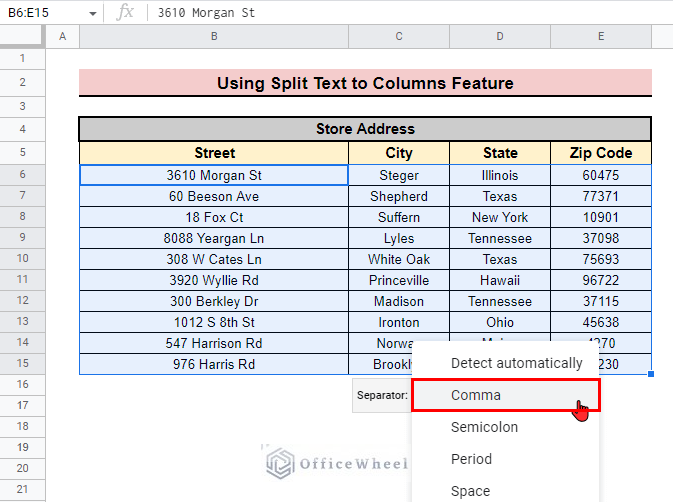Click the Zip Code column heading cell
This screenshot has height=502, width=673.
[601, 153]
